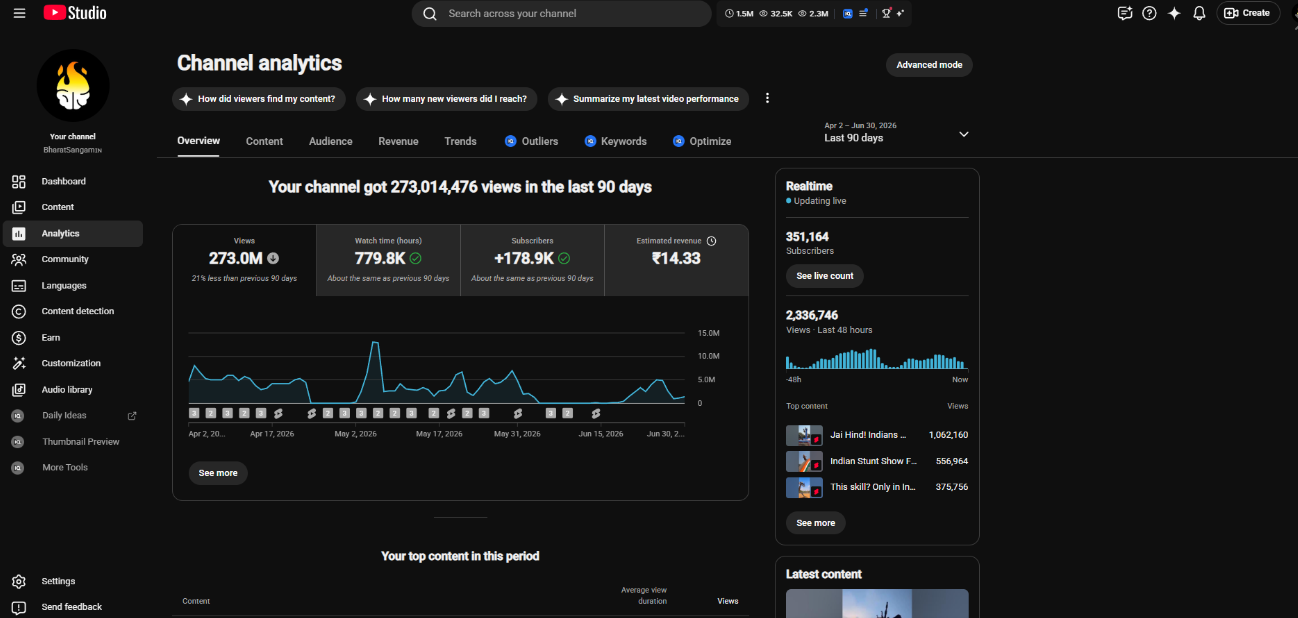Open Dashboard in the sidebar

[71, 181]
